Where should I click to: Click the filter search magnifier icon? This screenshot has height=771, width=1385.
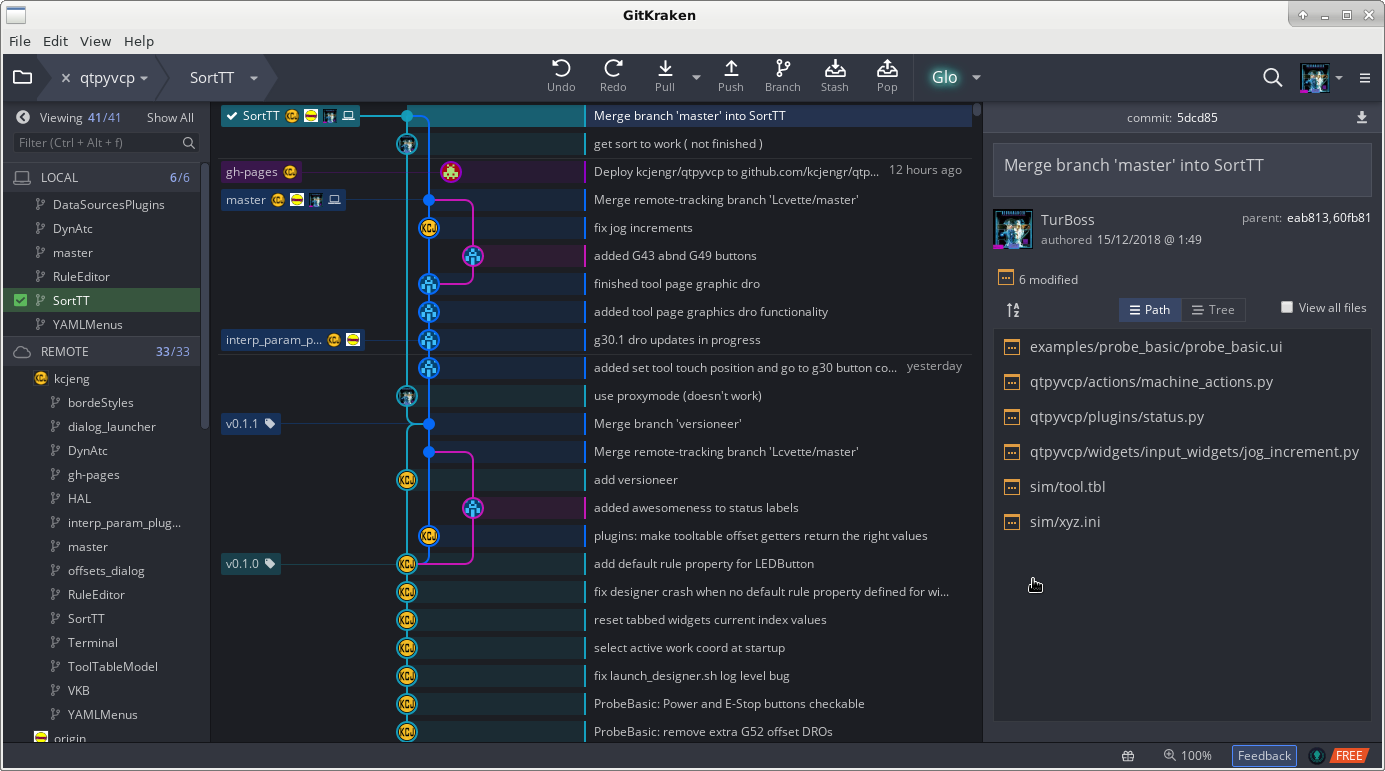pos(189,143)
